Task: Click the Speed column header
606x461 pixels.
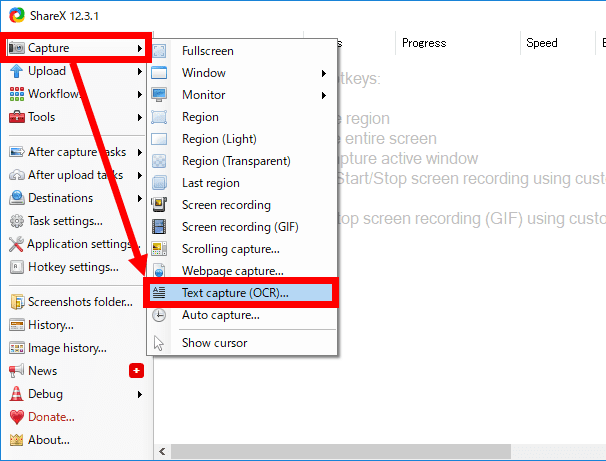Action: pos(558,43)
